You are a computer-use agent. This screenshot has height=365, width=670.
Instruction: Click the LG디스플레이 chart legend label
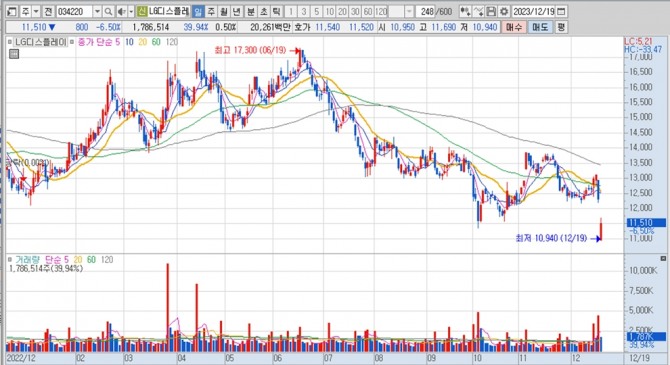[41, 42]
